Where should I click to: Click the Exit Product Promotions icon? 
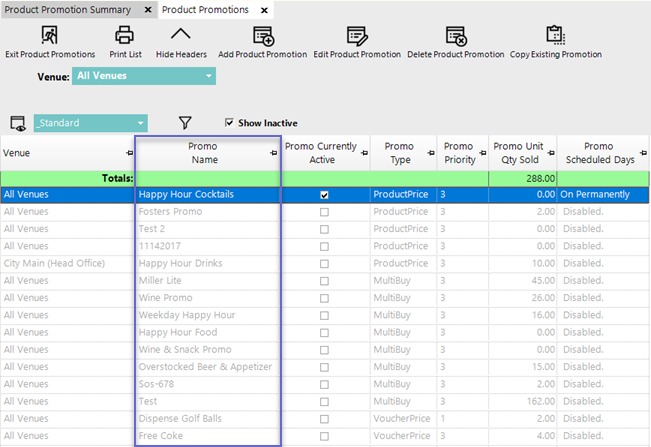tap(50, 36)
